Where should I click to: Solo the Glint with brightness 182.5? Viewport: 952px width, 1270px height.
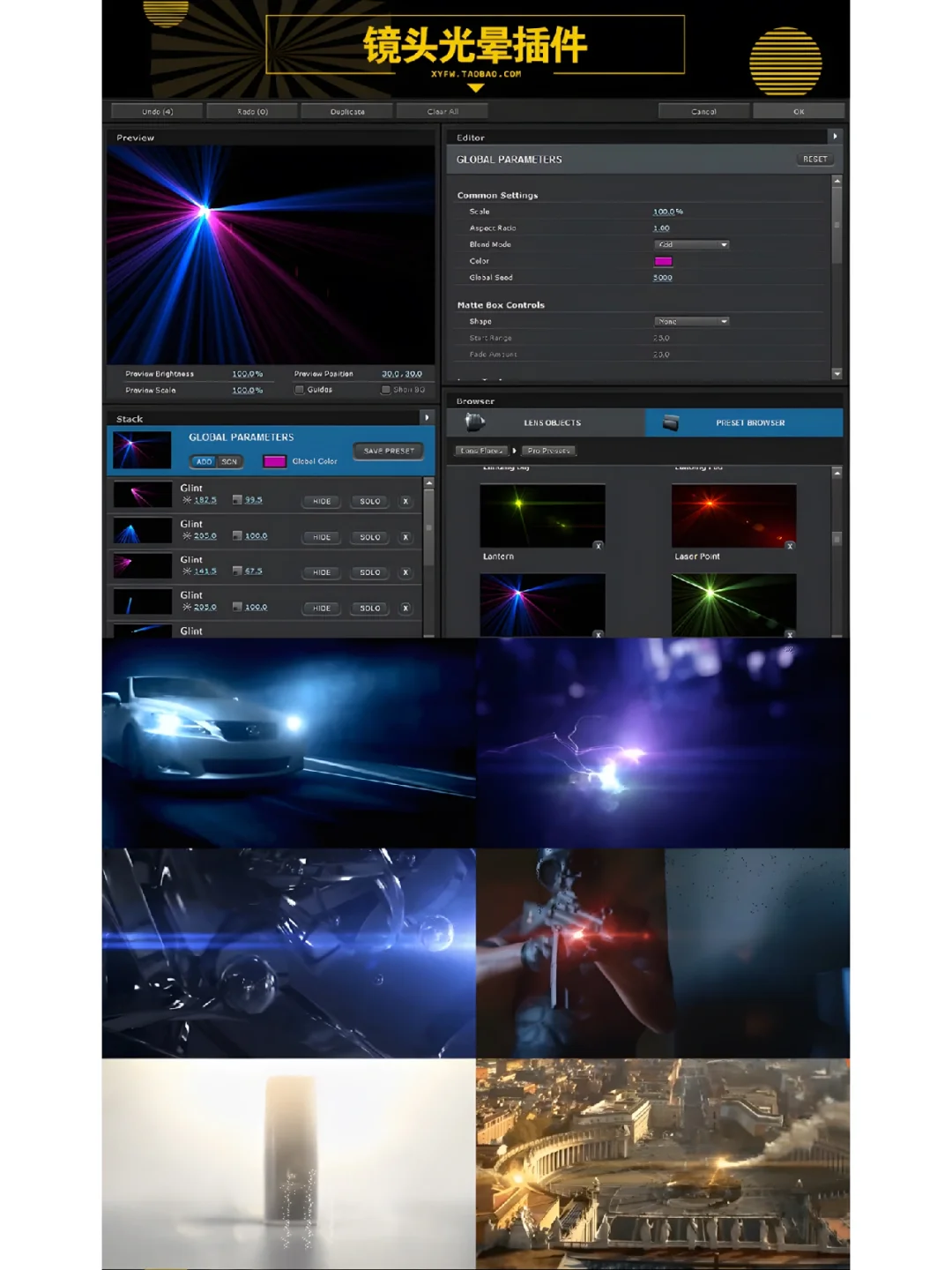point(370,501)
